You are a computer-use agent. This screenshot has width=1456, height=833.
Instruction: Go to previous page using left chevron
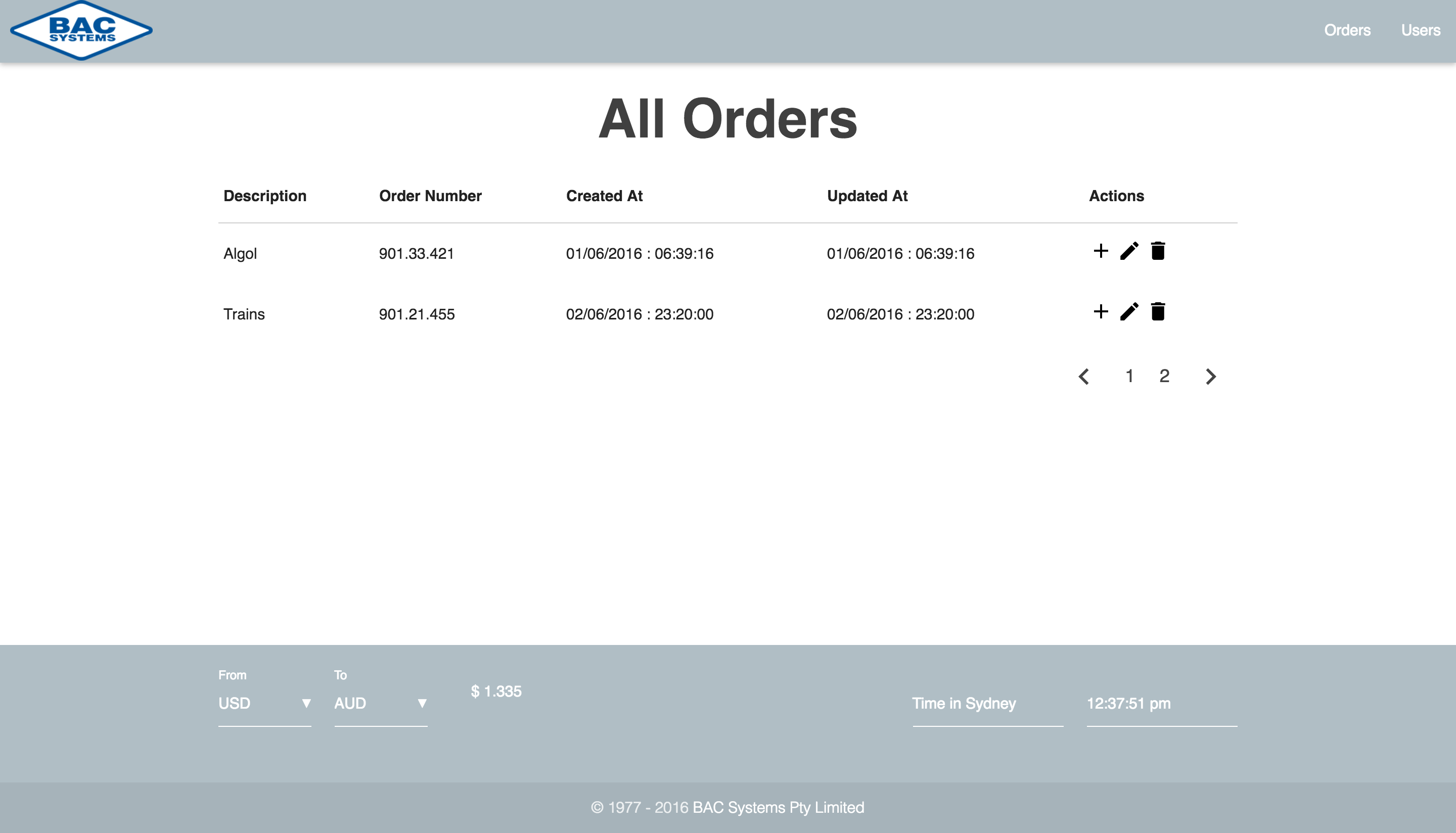[1083, 377]
